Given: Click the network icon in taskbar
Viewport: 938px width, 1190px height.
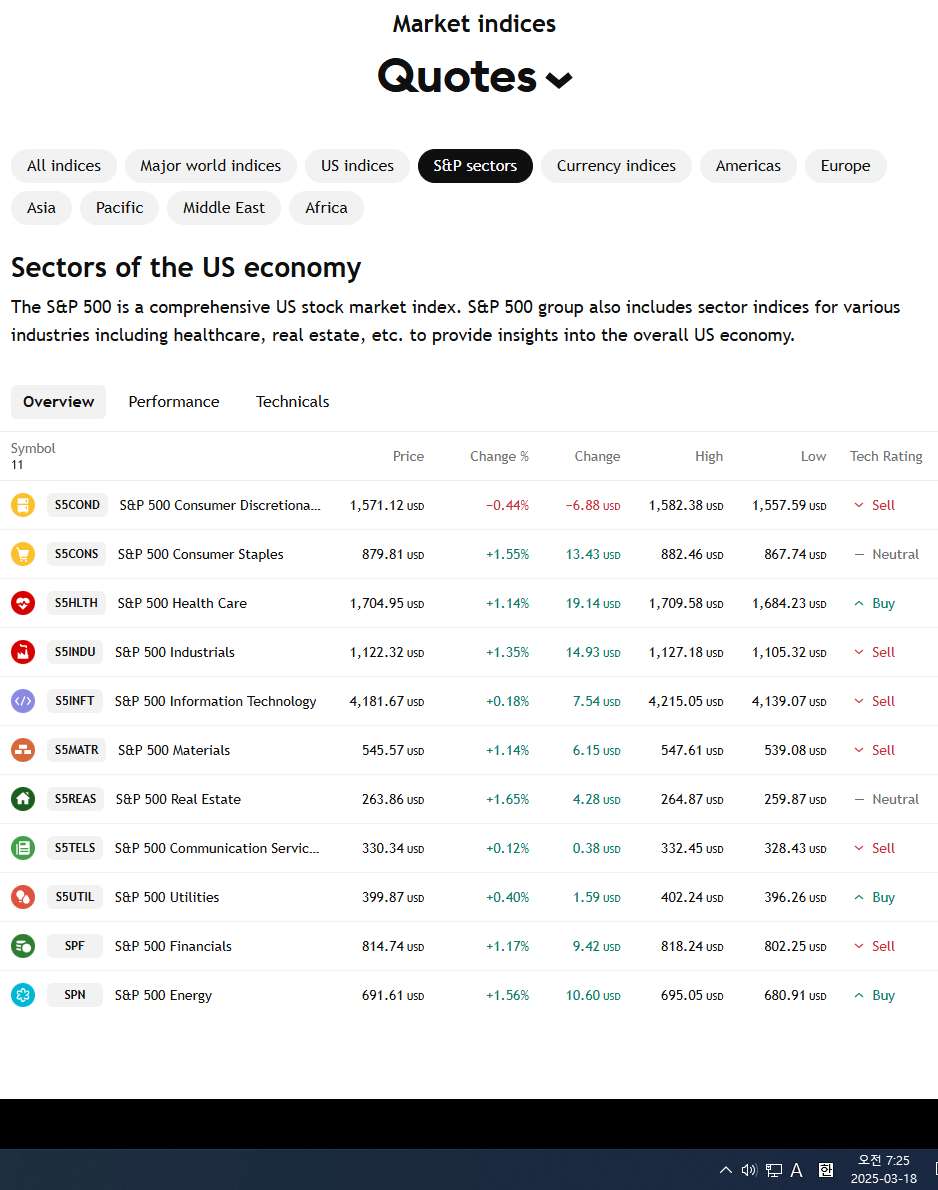Looking at the screenshot, I should [773, 1170].
